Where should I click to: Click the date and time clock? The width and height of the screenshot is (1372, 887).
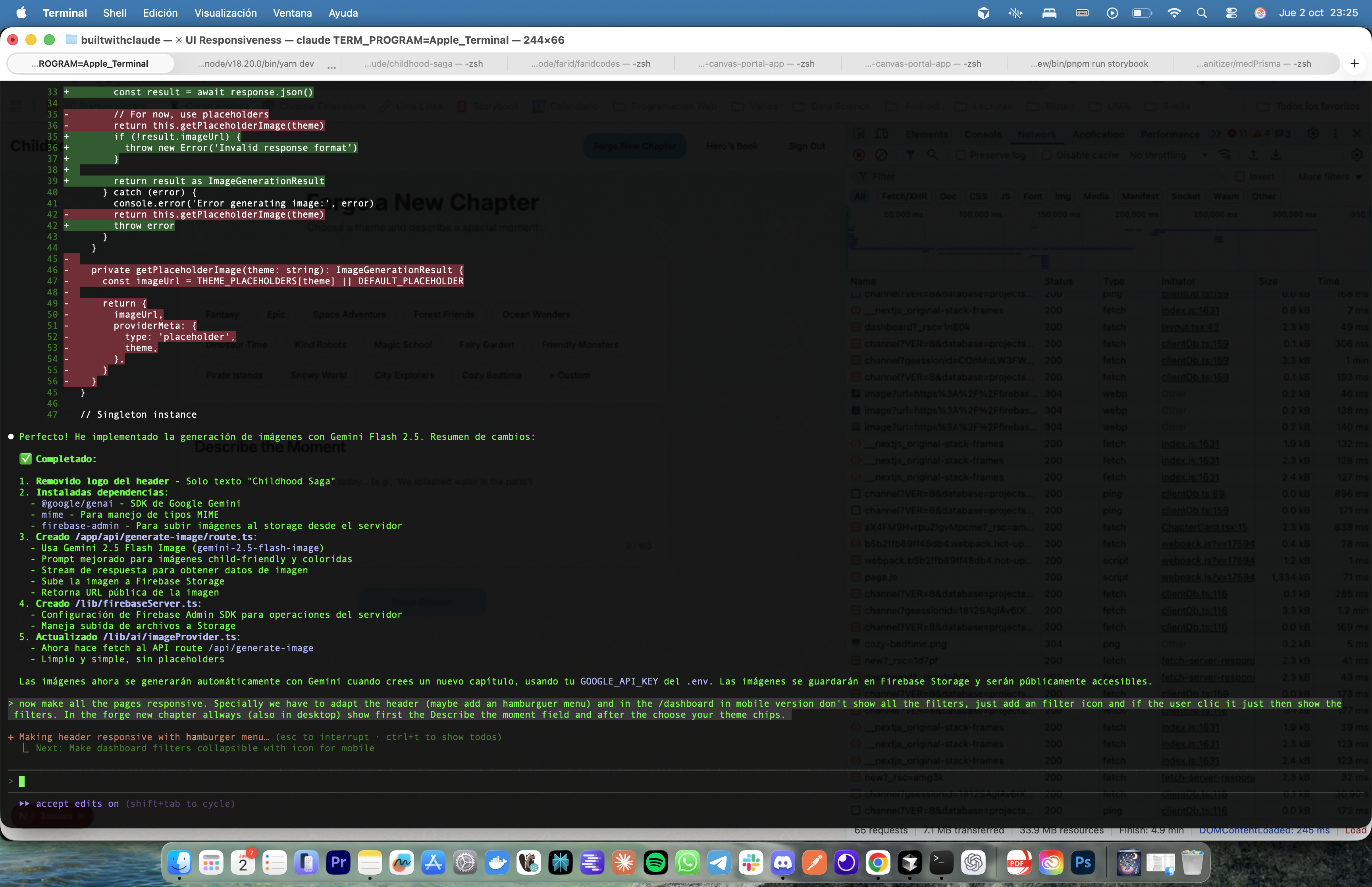1318,13
